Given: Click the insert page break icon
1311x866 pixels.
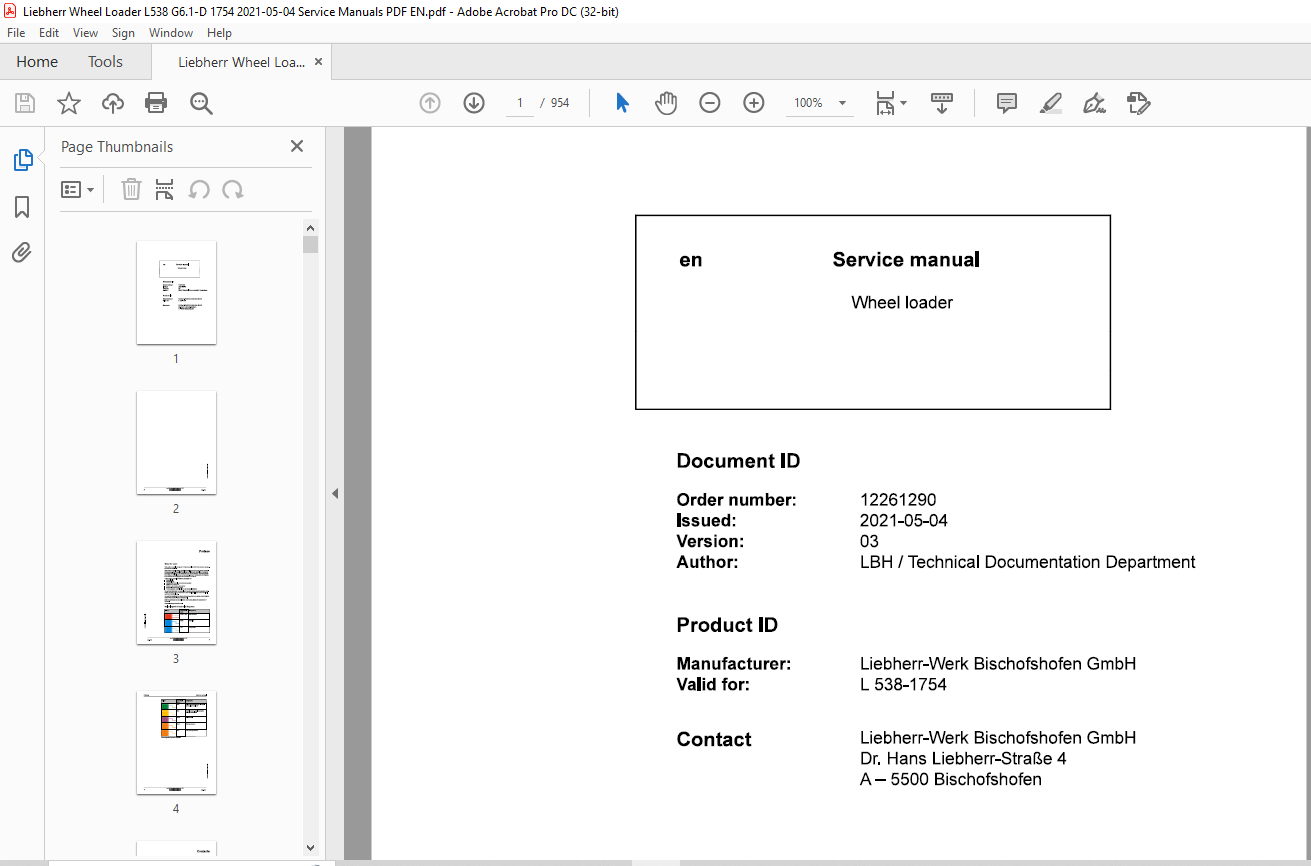Looking at the screenshot, I should (165, 189).
